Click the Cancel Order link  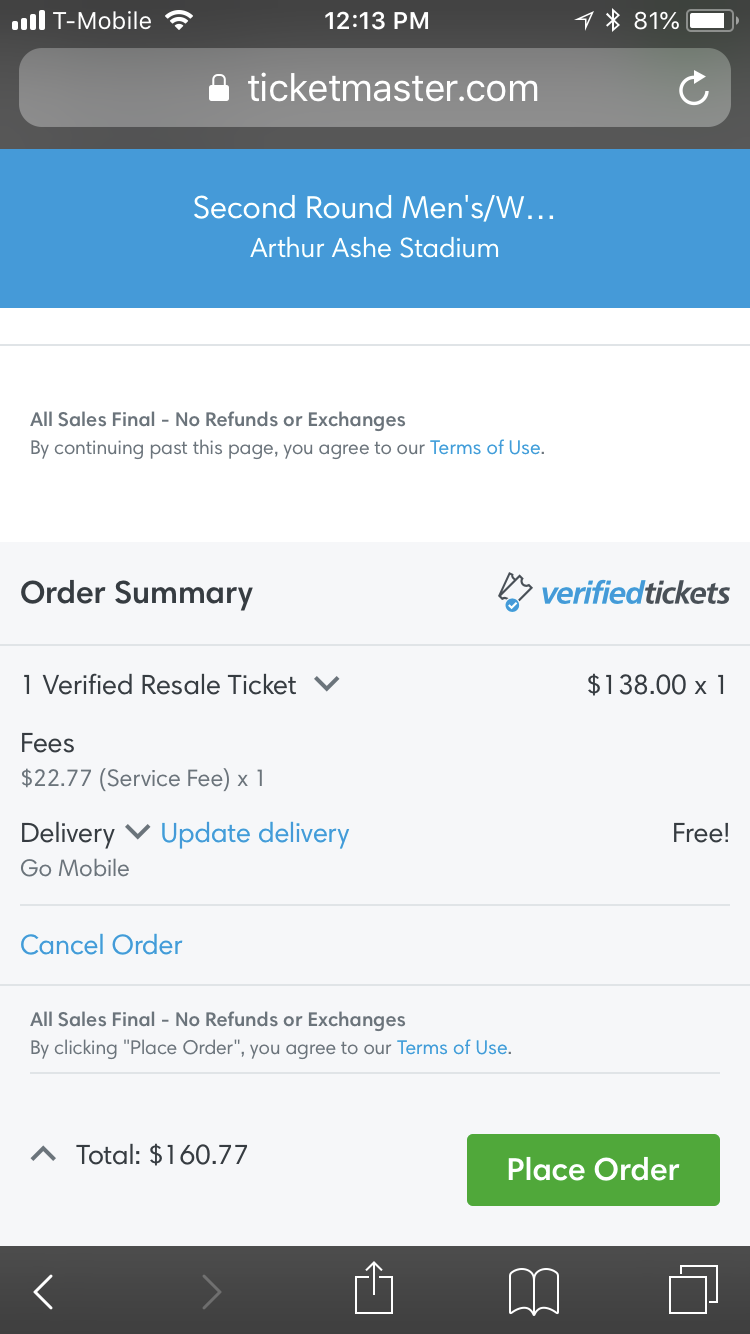102,945
